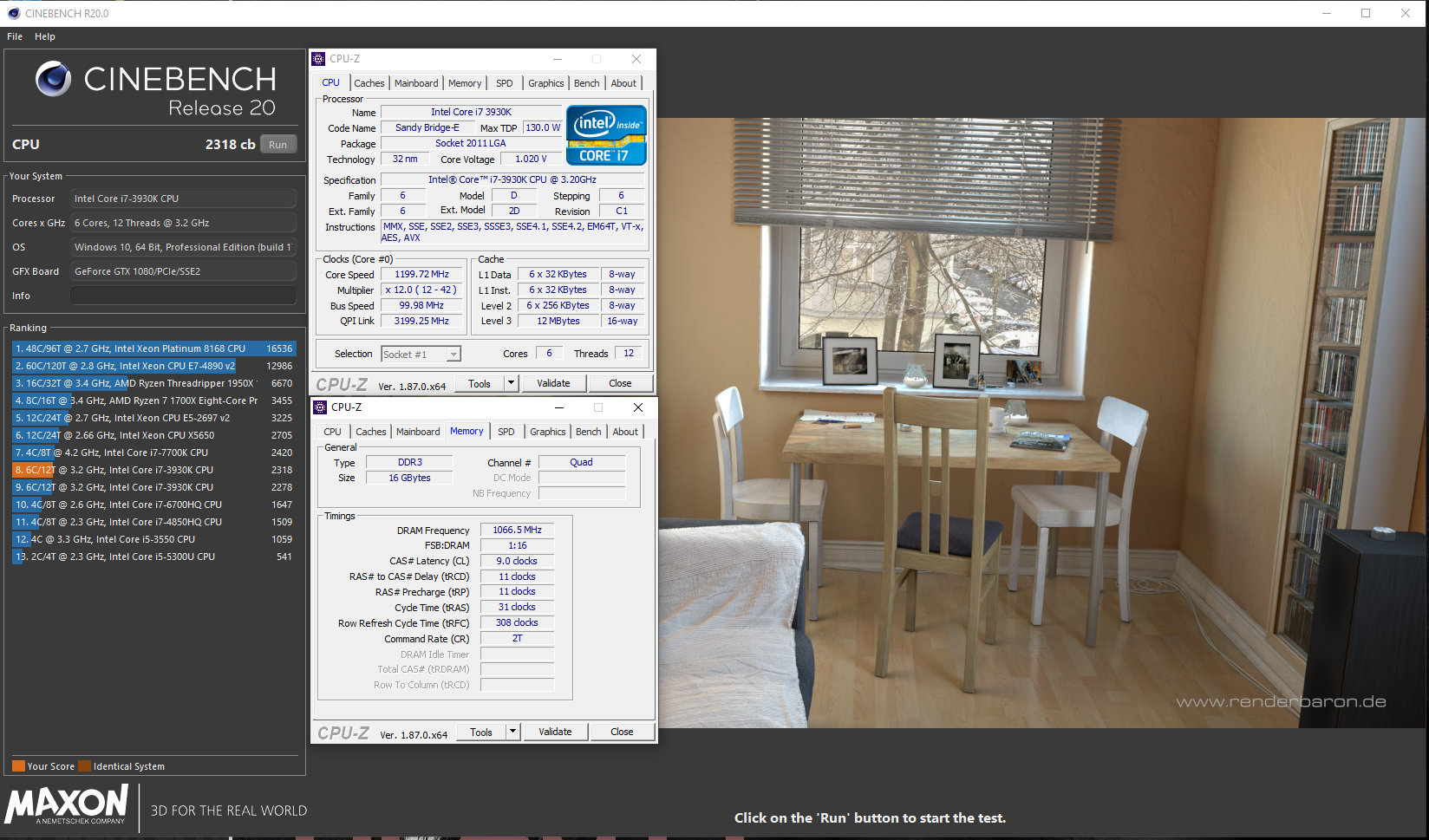Open SPD tab in the CPU-Z processor window

(x=505, y=83)
